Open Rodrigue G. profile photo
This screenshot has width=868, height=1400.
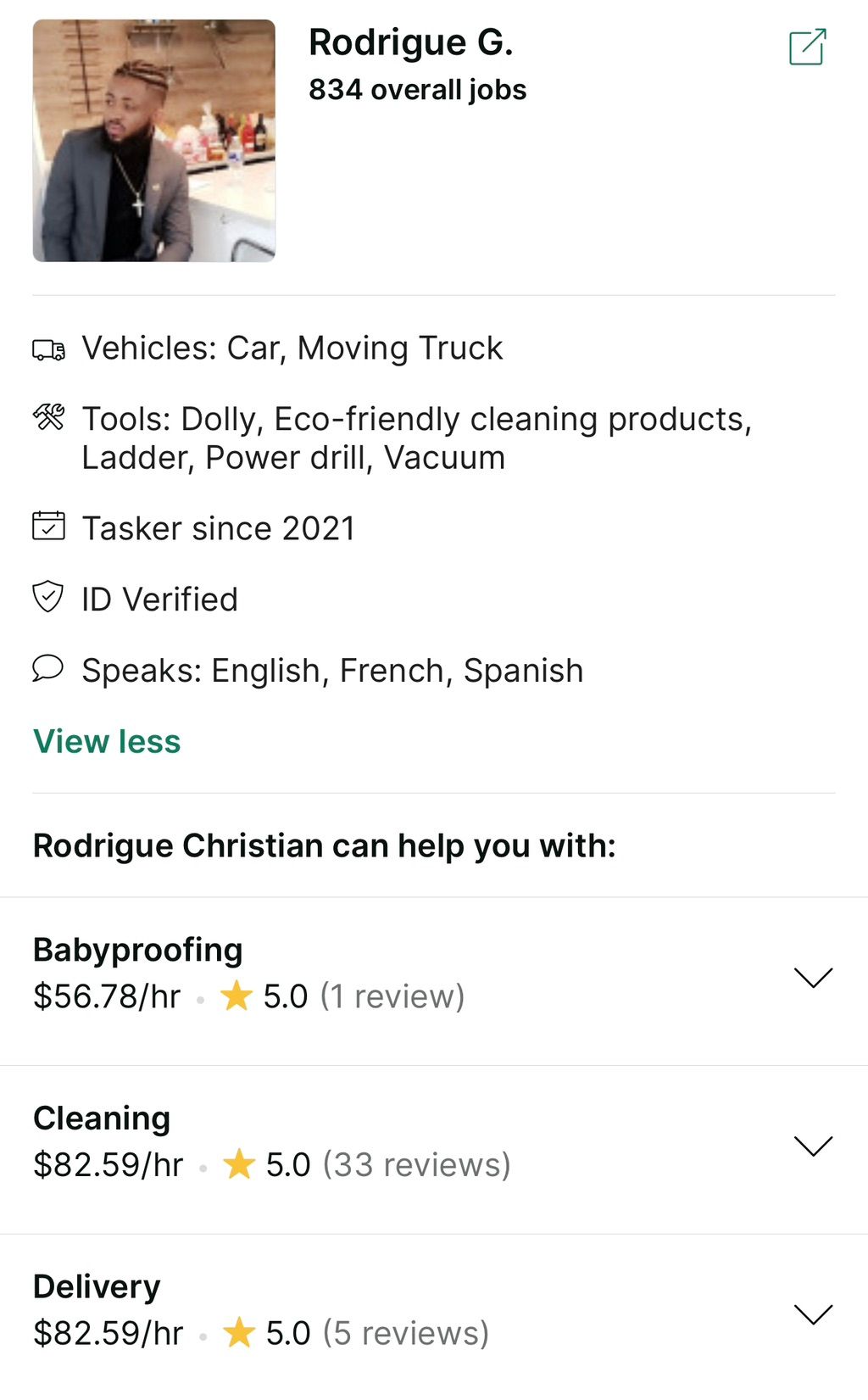click(154, 141)
